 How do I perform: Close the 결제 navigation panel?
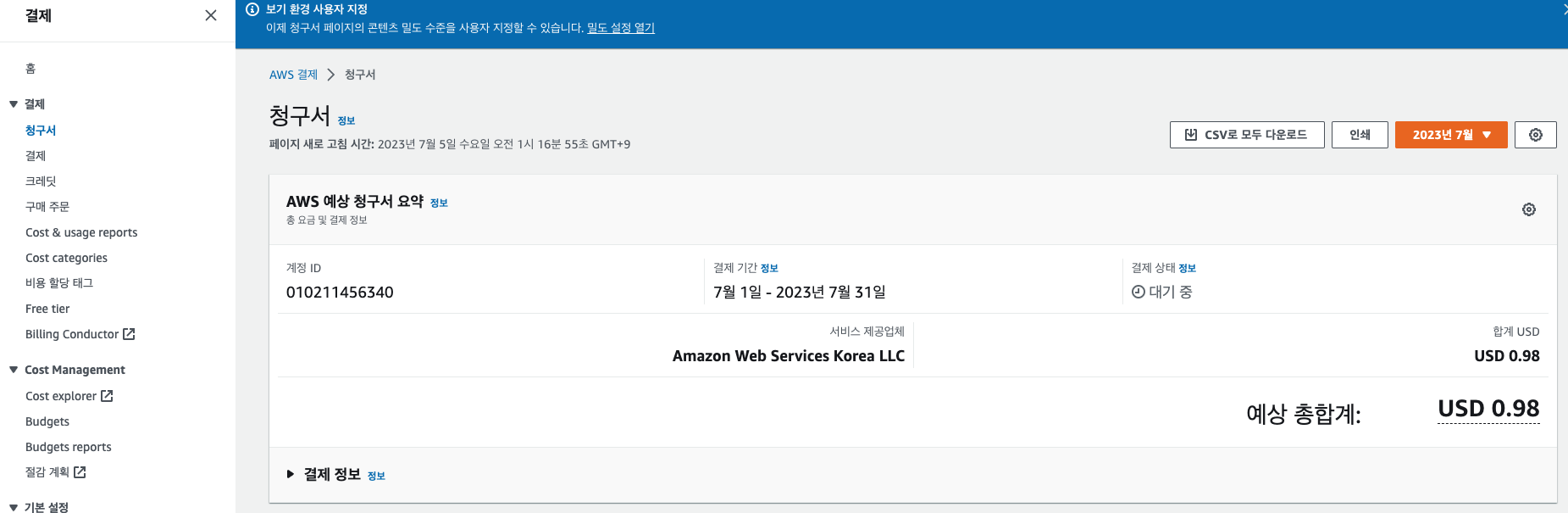(x=211, y=15)
